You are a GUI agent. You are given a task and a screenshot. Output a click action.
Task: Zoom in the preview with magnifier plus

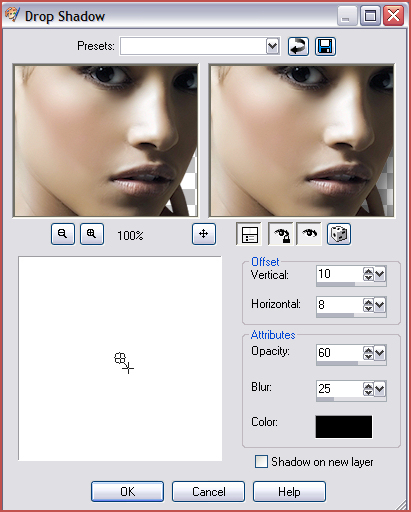pos(92,234)
